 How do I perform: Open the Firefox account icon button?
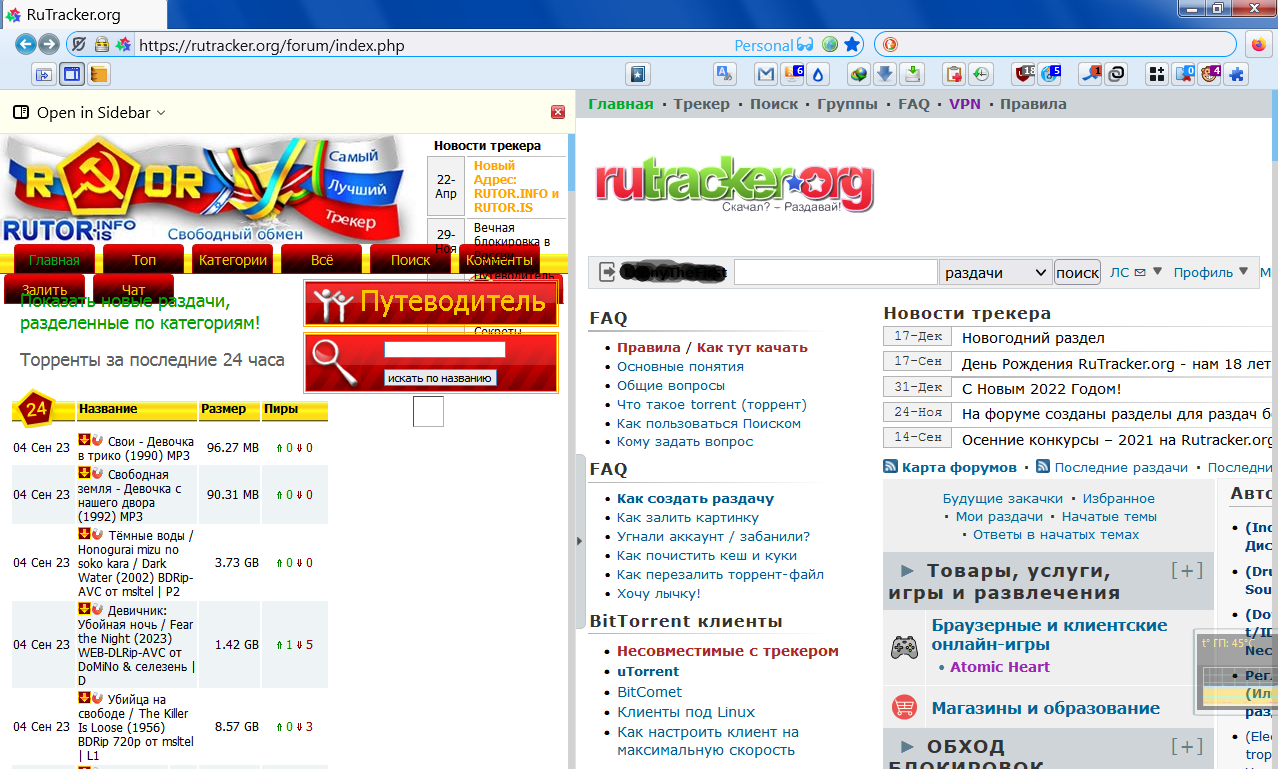pos(1259,45)
